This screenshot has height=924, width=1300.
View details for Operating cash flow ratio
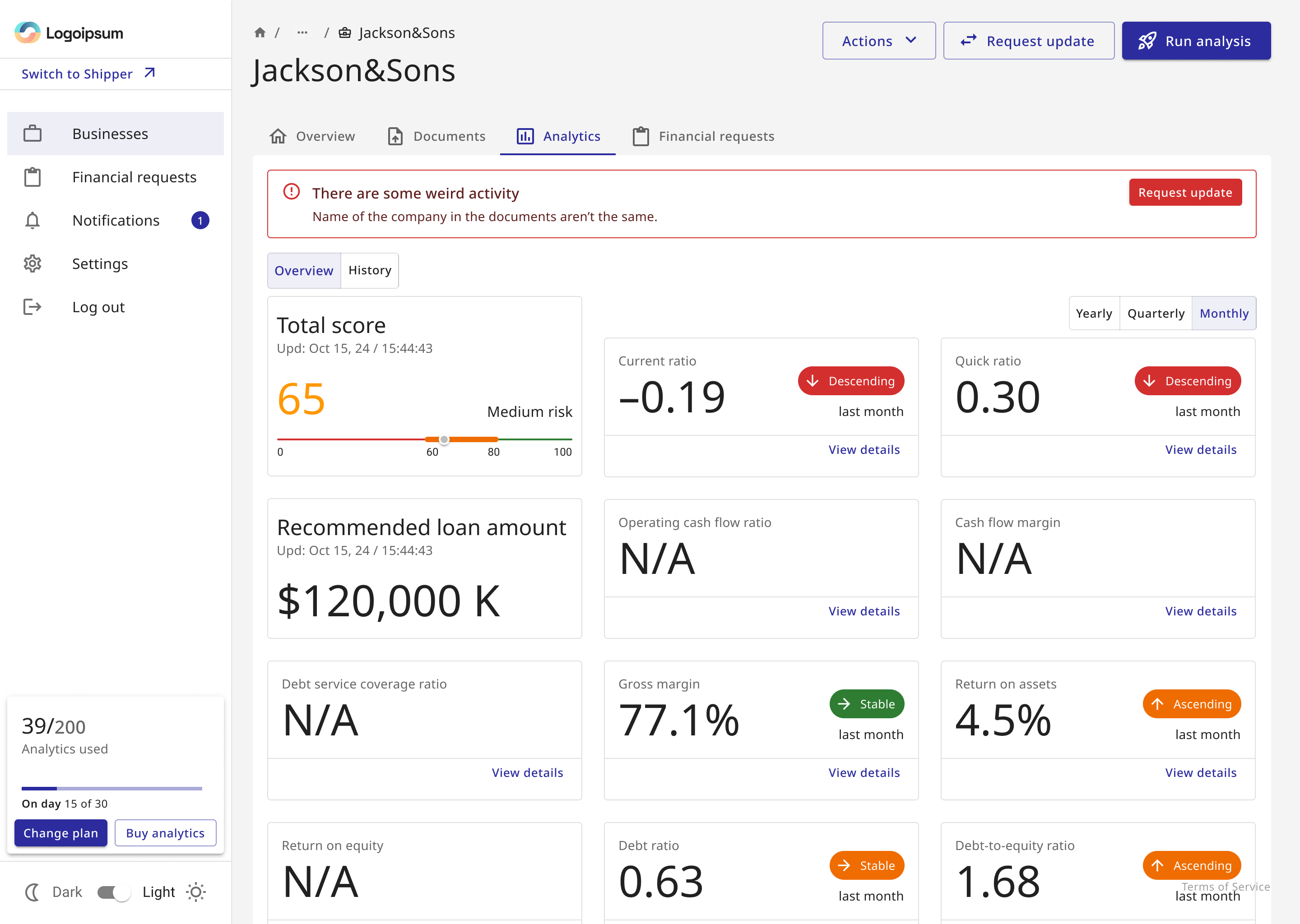click(864, 611)
